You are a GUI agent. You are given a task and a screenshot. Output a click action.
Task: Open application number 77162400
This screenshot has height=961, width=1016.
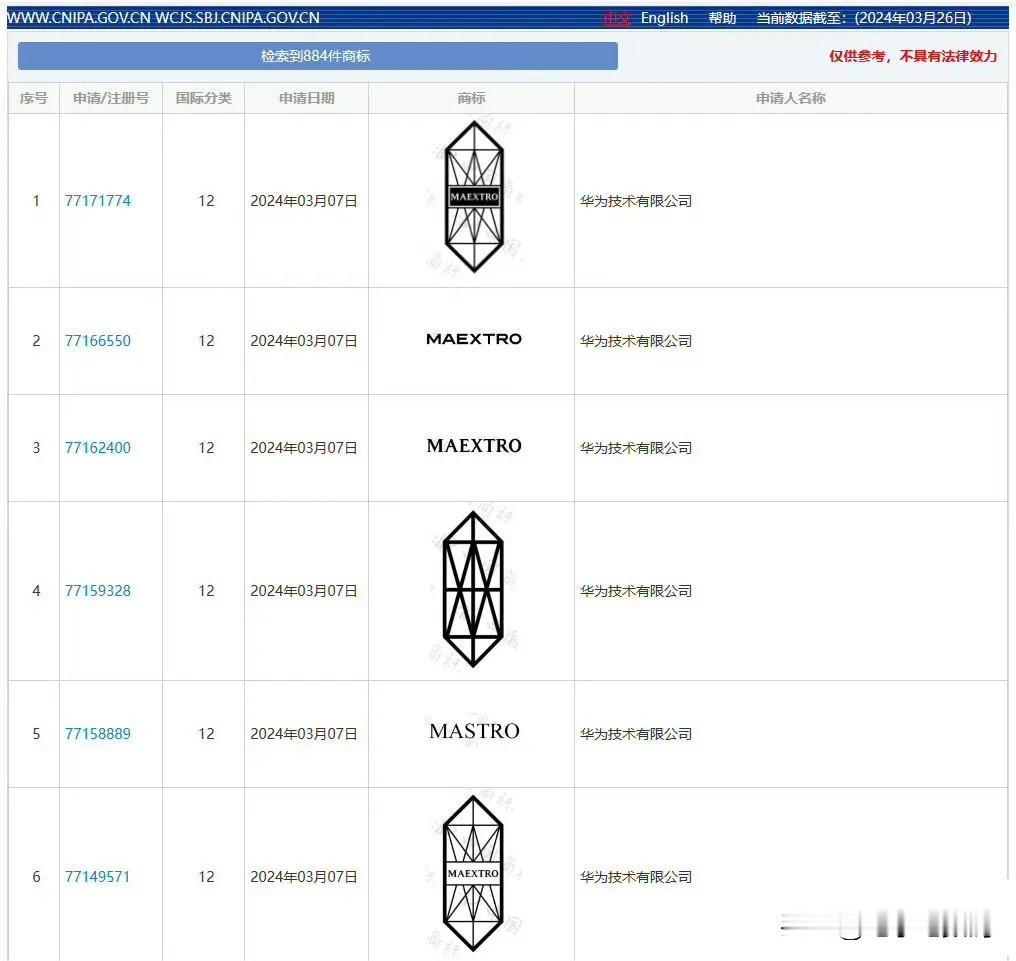click(98, 448)
